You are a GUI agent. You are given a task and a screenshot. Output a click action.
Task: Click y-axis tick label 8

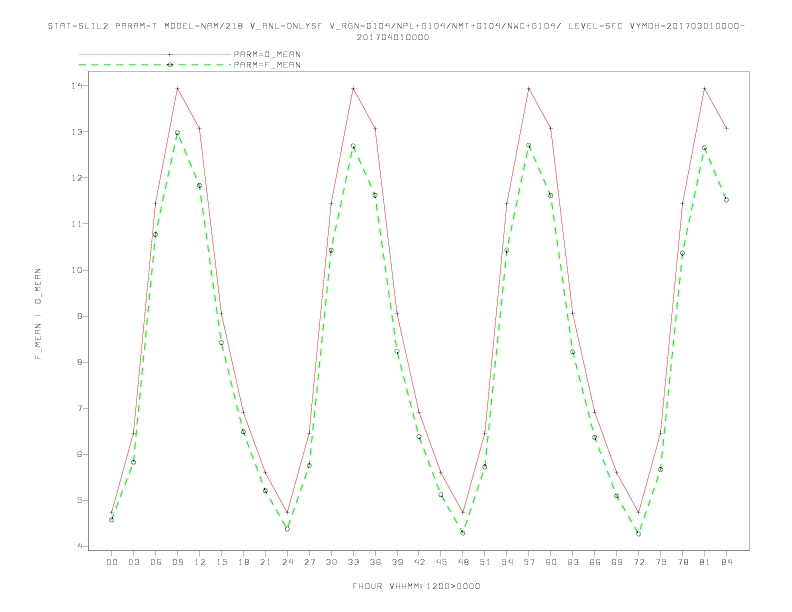[79, 362]
